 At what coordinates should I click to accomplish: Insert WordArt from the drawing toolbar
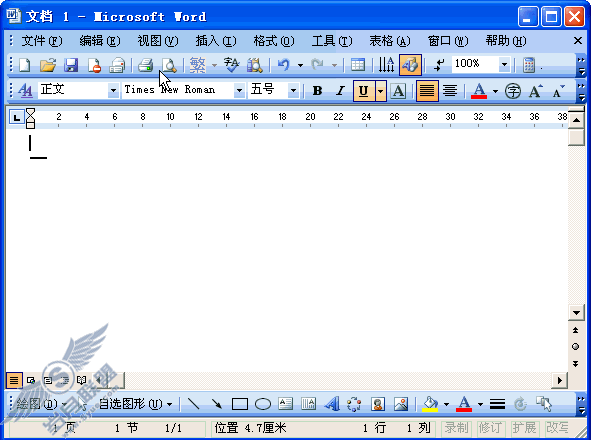click(331, 404)
